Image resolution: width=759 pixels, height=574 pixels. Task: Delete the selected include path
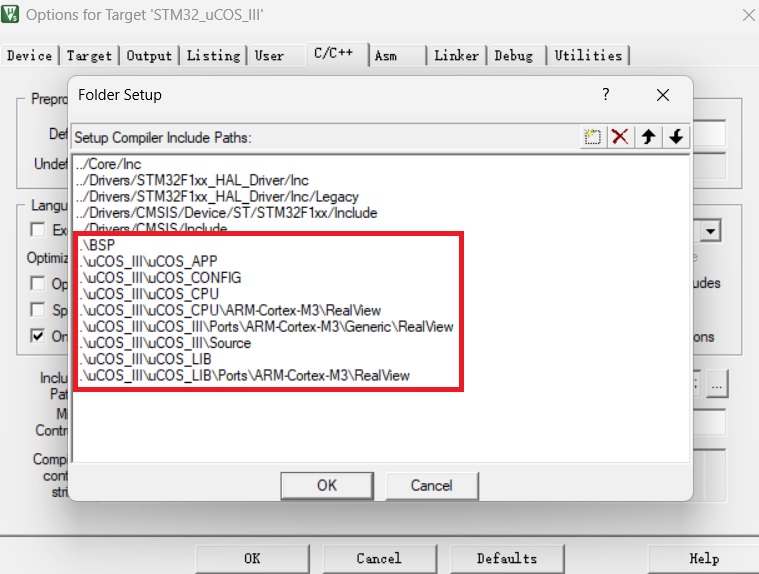pos(620,137)
